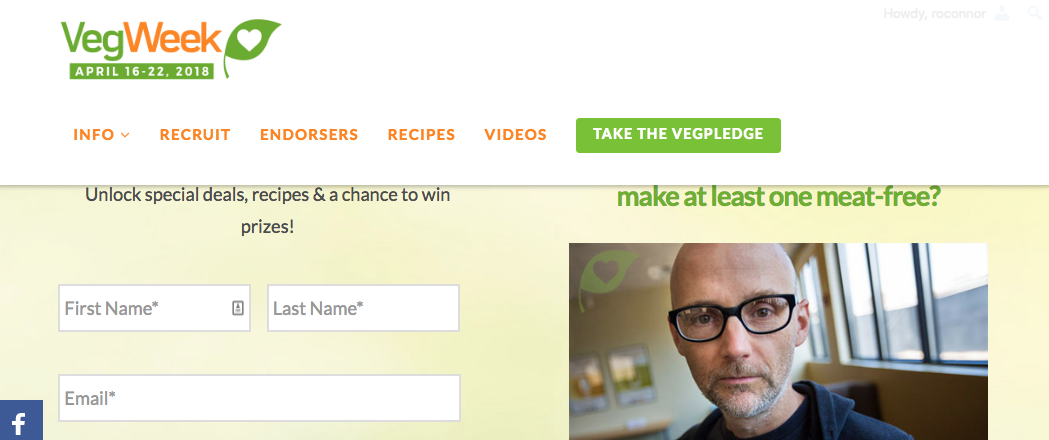Expand the INFO menu chevron
Viewport: 1049px width, 440px height.
click(x=125, y=135)
